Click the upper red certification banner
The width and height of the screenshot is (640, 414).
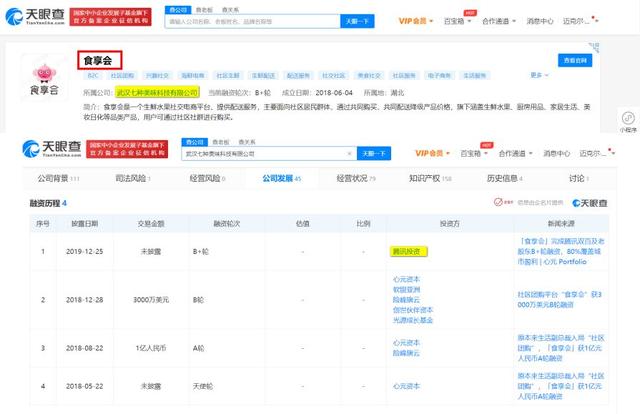(x=111, y=17)
